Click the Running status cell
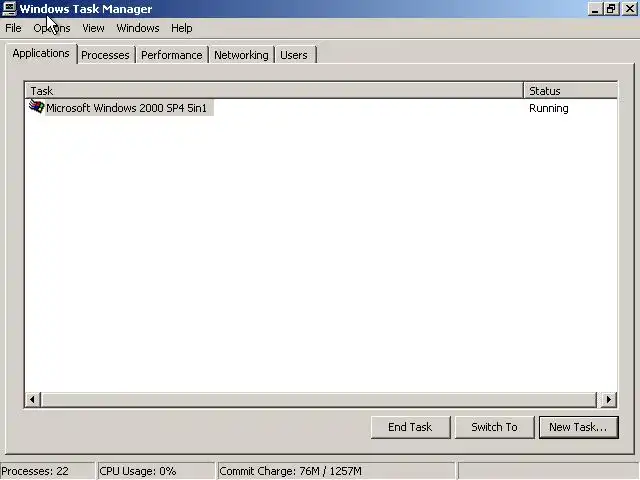This screenshot has height=480, width=640. (549, 108)
